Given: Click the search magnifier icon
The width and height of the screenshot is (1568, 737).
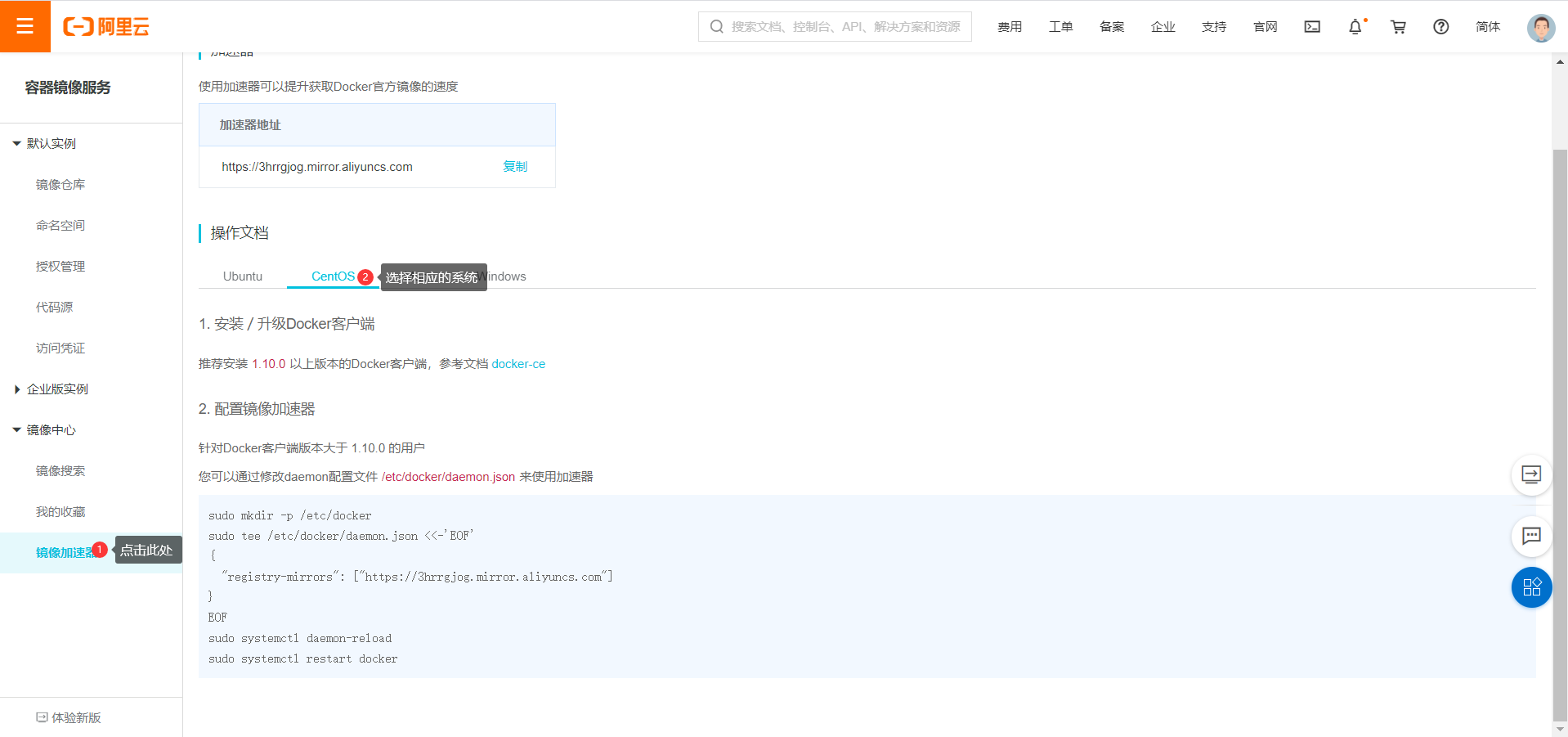Looking at the screenshot, I should (x=716, y=27).
